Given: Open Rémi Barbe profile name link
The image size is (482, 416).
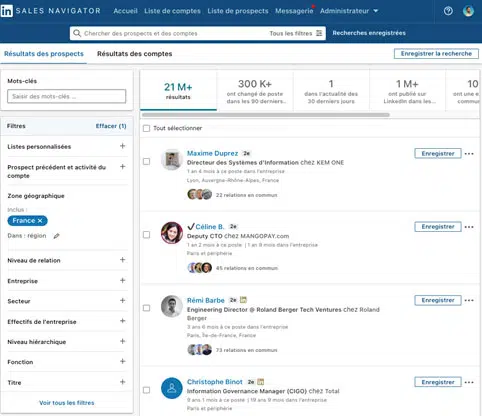Looking at the screenshot, I should 206,300.
